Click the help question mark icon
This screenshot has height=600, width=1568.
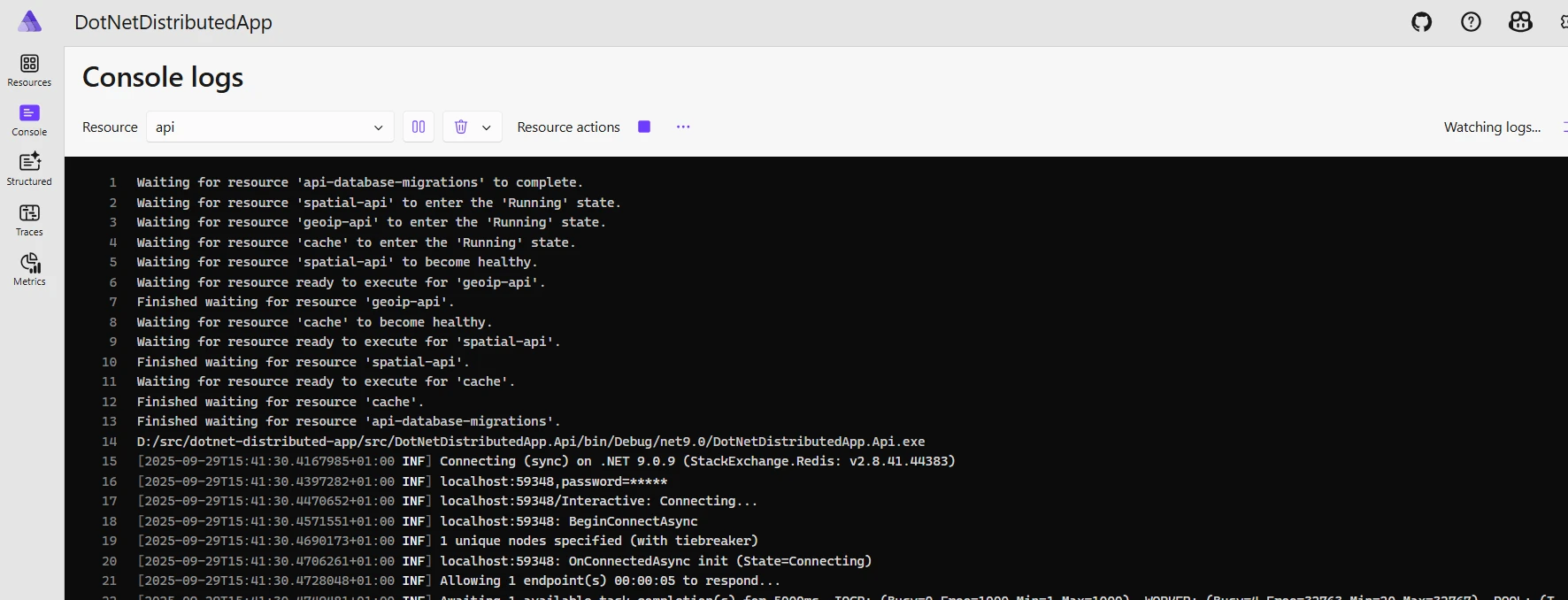1471,22
